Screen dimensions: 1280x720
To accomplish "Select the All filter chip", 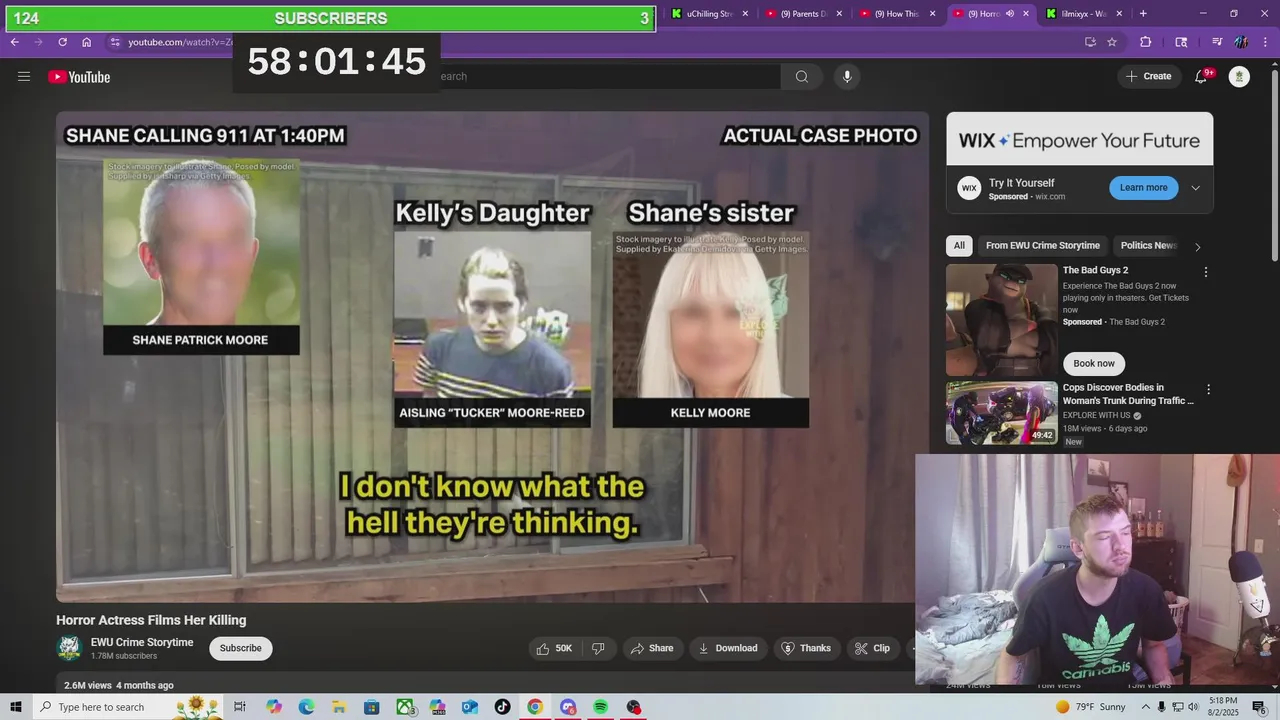I will click(x=959, y=245).
